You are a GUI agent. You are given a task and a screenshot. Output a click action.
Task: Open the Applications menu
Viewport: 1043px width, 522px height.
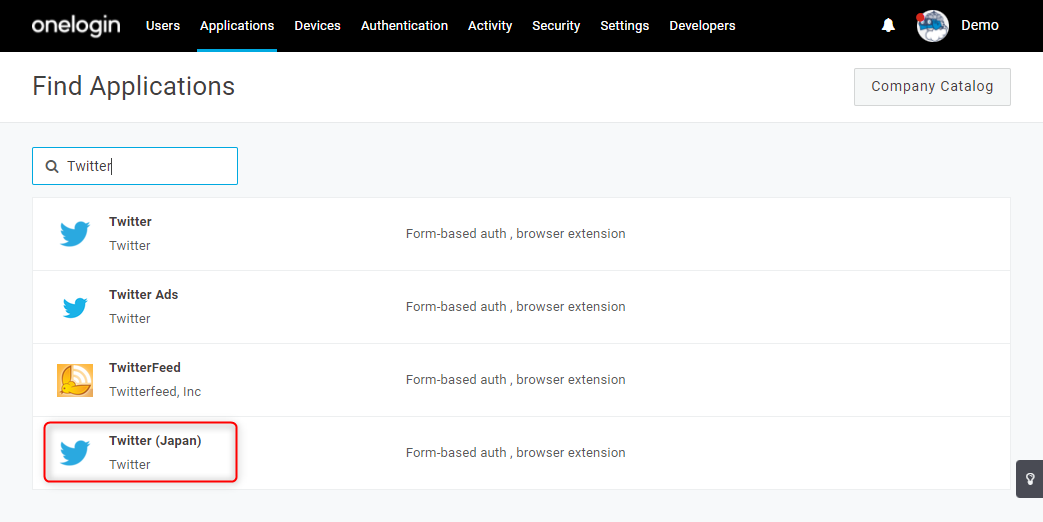[237, 25]
